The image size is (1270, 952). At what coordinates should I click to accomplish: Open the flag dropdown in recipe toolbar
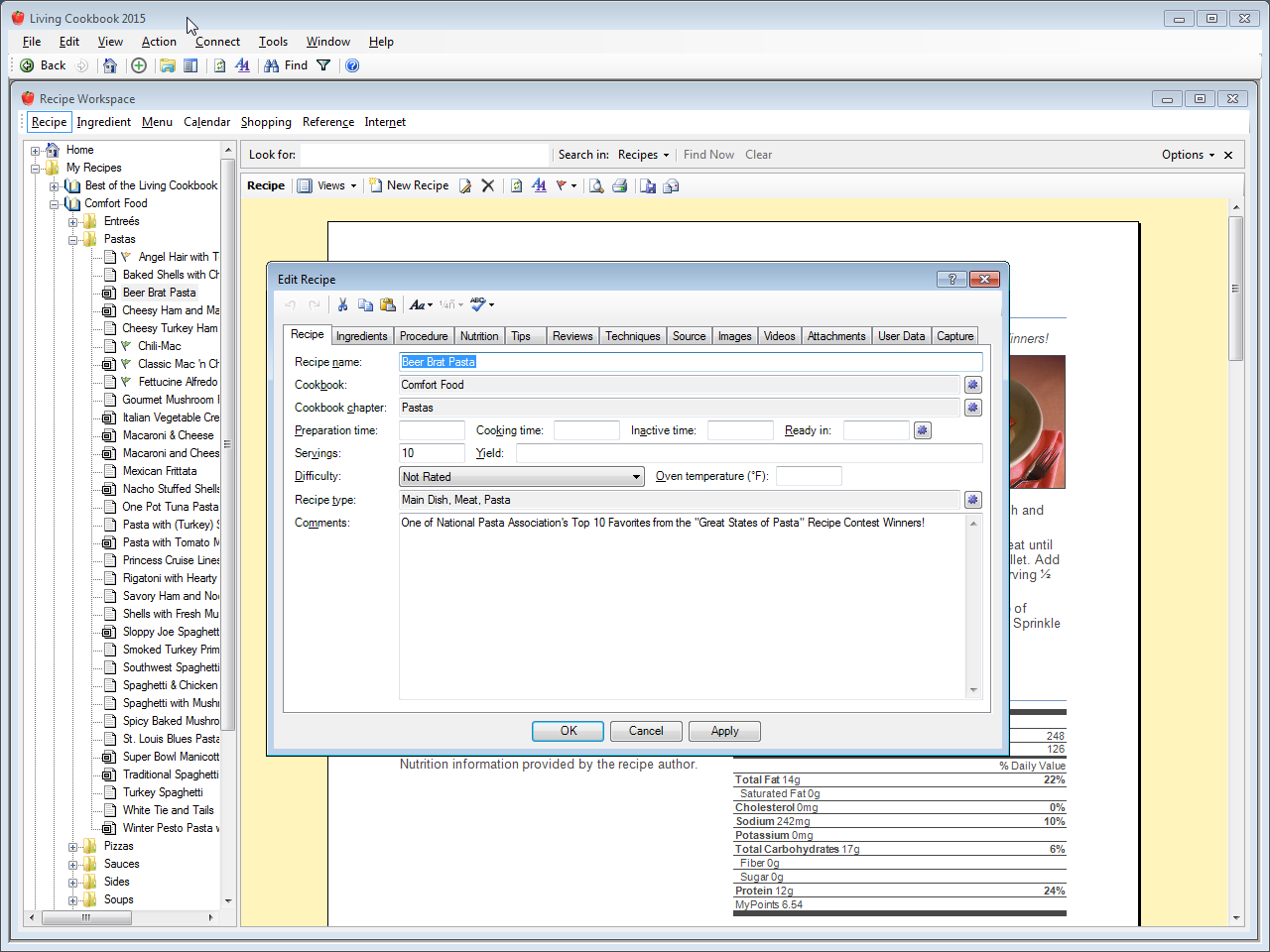(x=567, y=185)
